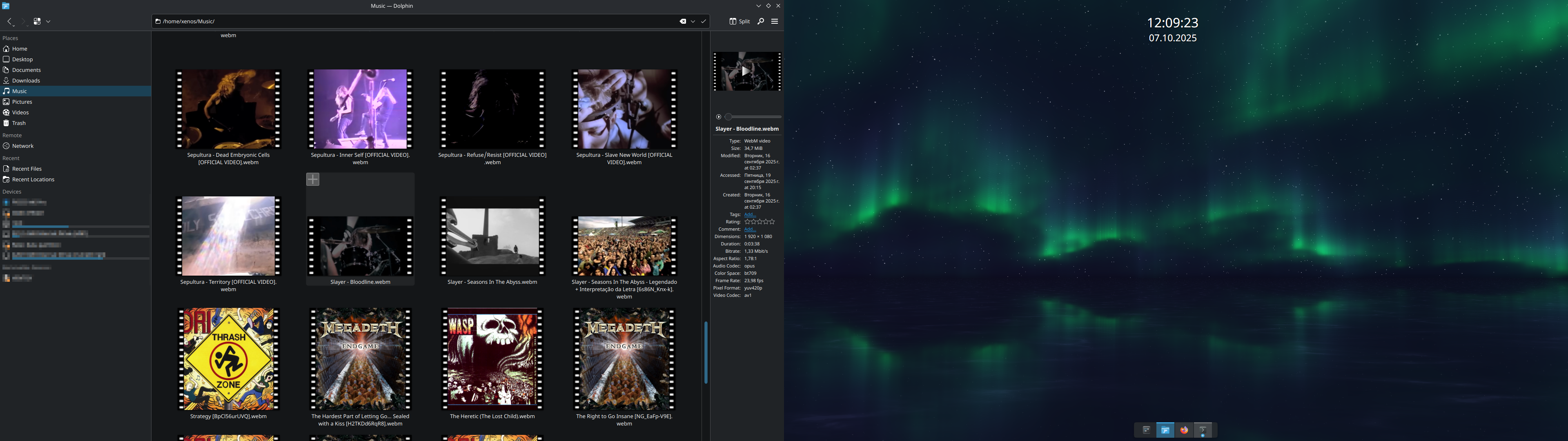This screenshot has height=441, width=1568.
Task: Confirm location with checkmark icon
Action: click(704, 21)
